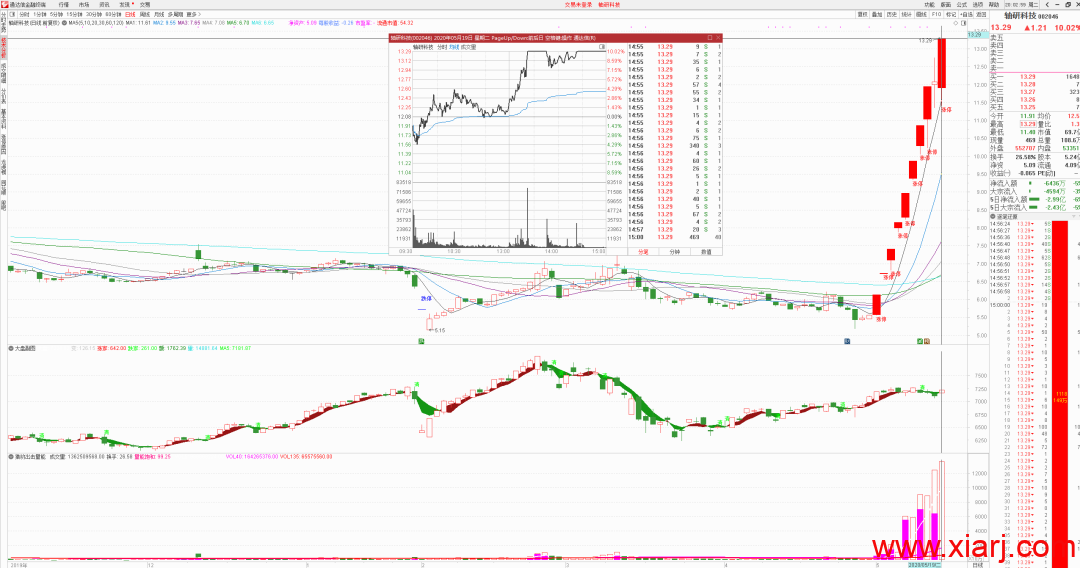Open the 交易 menu
The width and height of the screenshot is (1080, 568).
(145, 4)
